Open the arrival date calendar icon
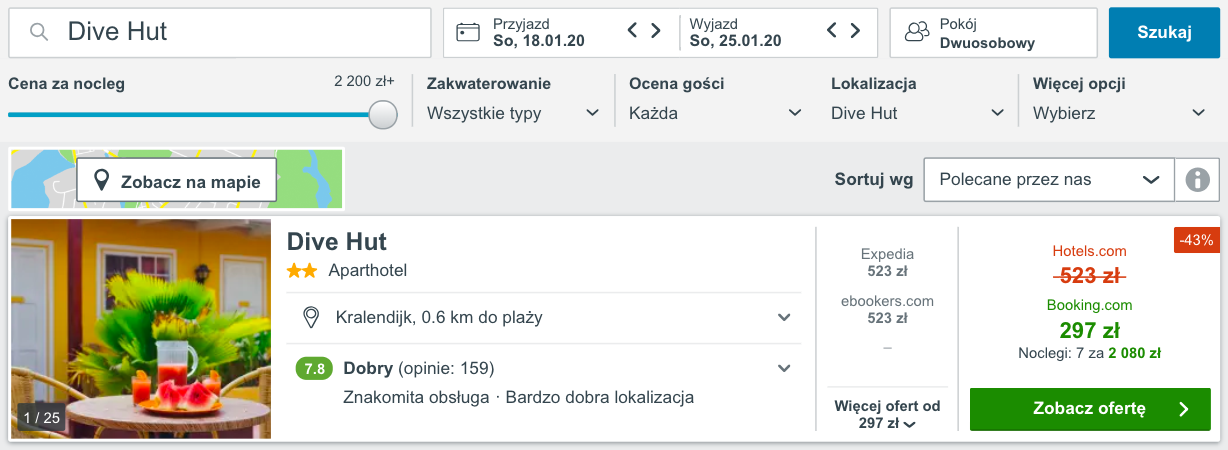 (468, 32)
